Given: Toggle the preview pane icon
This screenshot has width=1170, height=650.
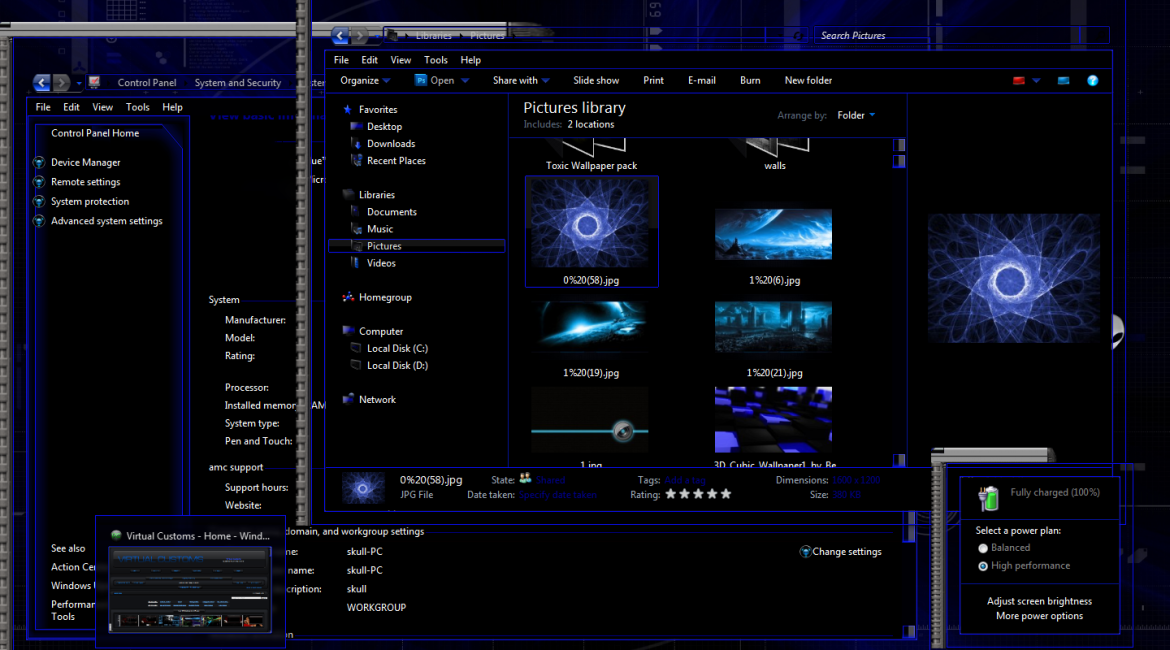Looking at the screenshot, I should click(1064, 81).
